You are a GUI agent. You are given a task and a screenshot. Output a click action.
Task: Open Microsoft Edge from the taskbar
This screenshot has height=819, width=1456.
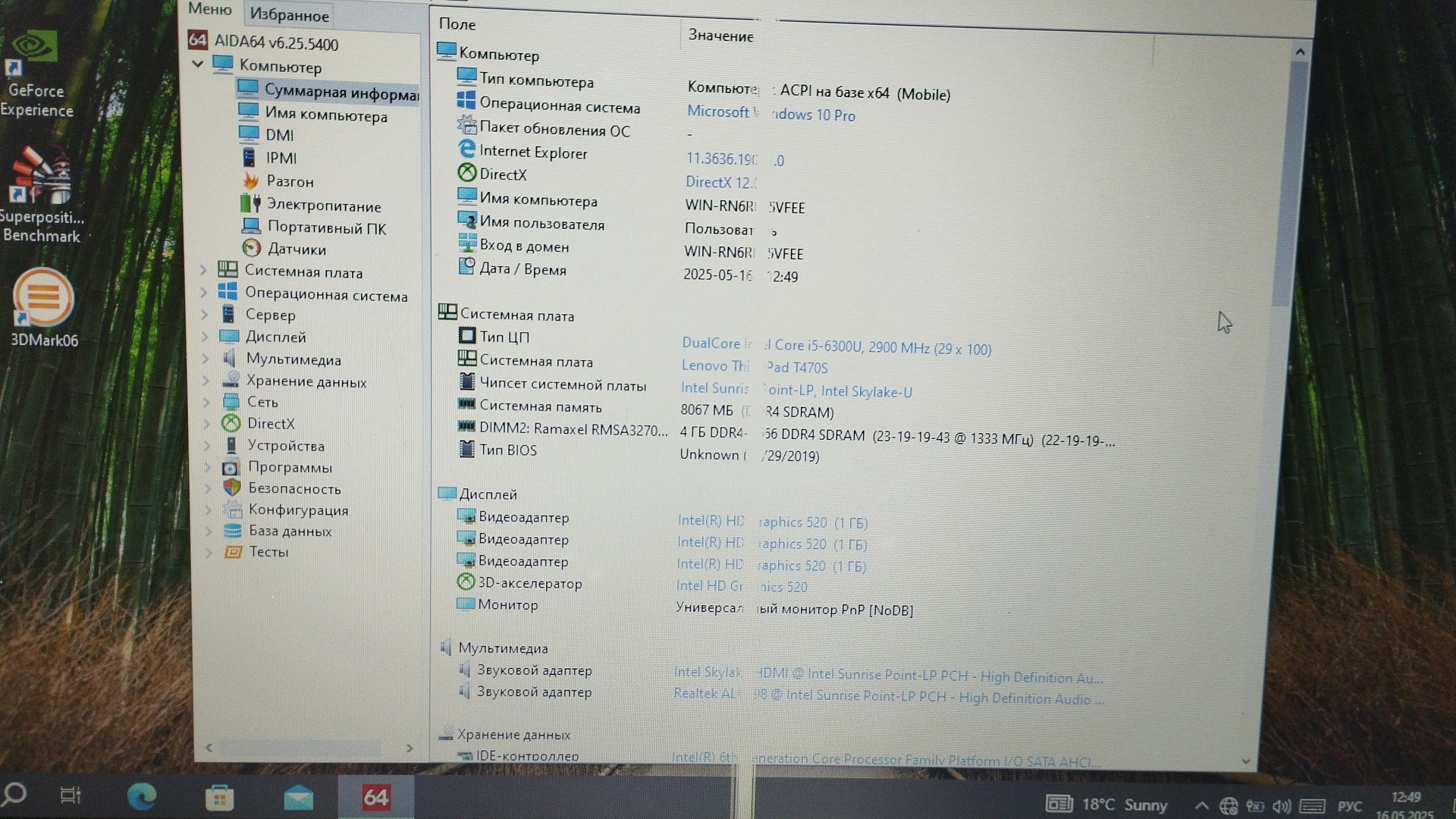pos(142,796)
